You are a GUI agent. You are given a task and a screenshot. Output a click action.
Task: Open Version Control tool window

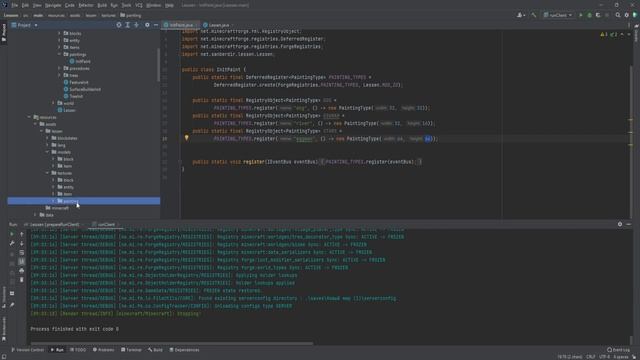coord(27,350)
